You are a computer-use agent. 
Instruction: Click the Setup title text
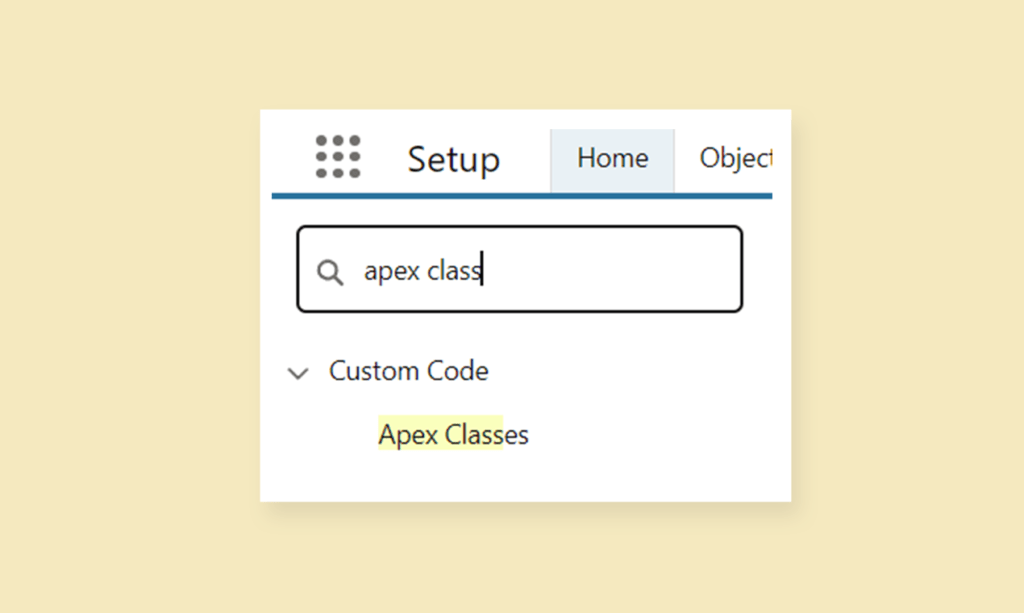453,158
